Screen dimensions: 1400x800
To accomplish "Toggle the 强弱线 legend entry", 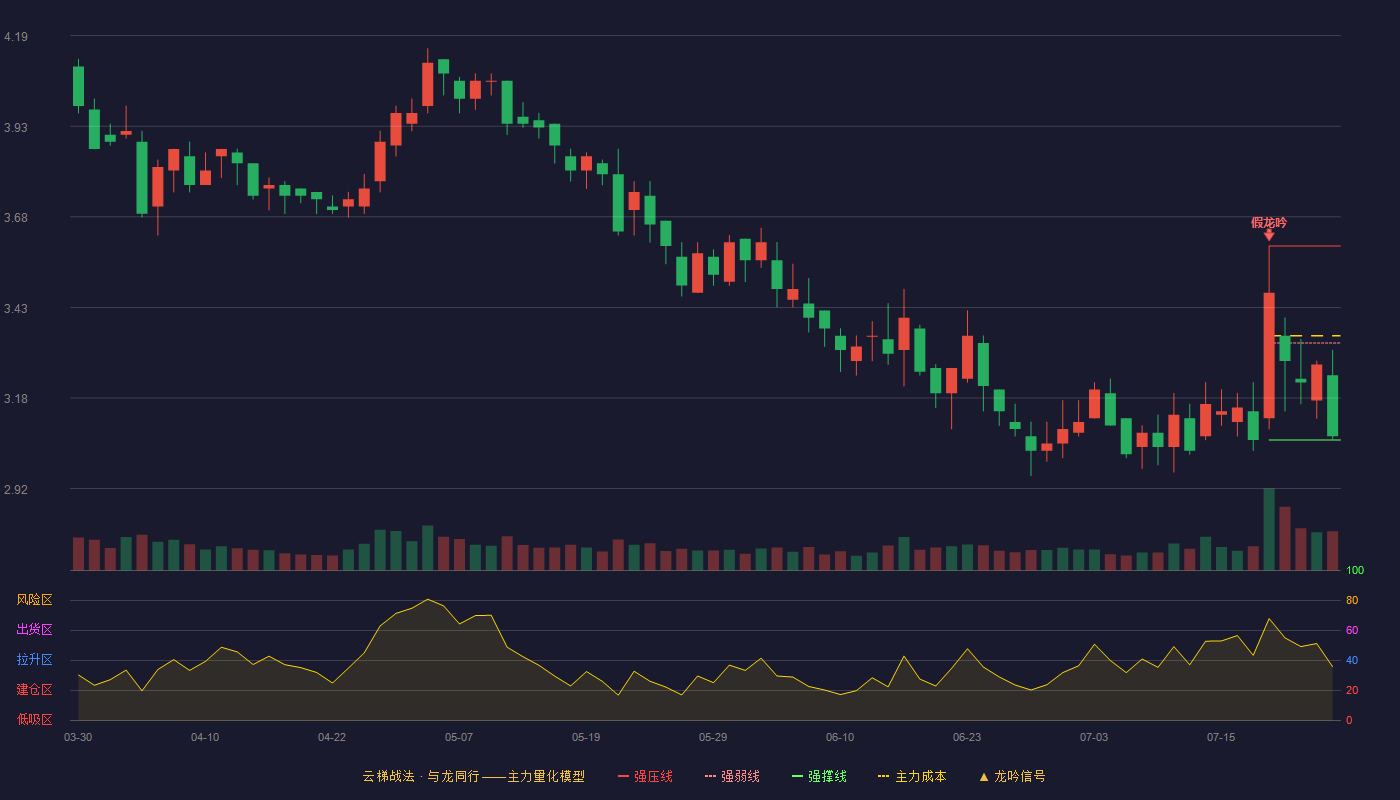I will pyautogui.click(x=732, y=776).
